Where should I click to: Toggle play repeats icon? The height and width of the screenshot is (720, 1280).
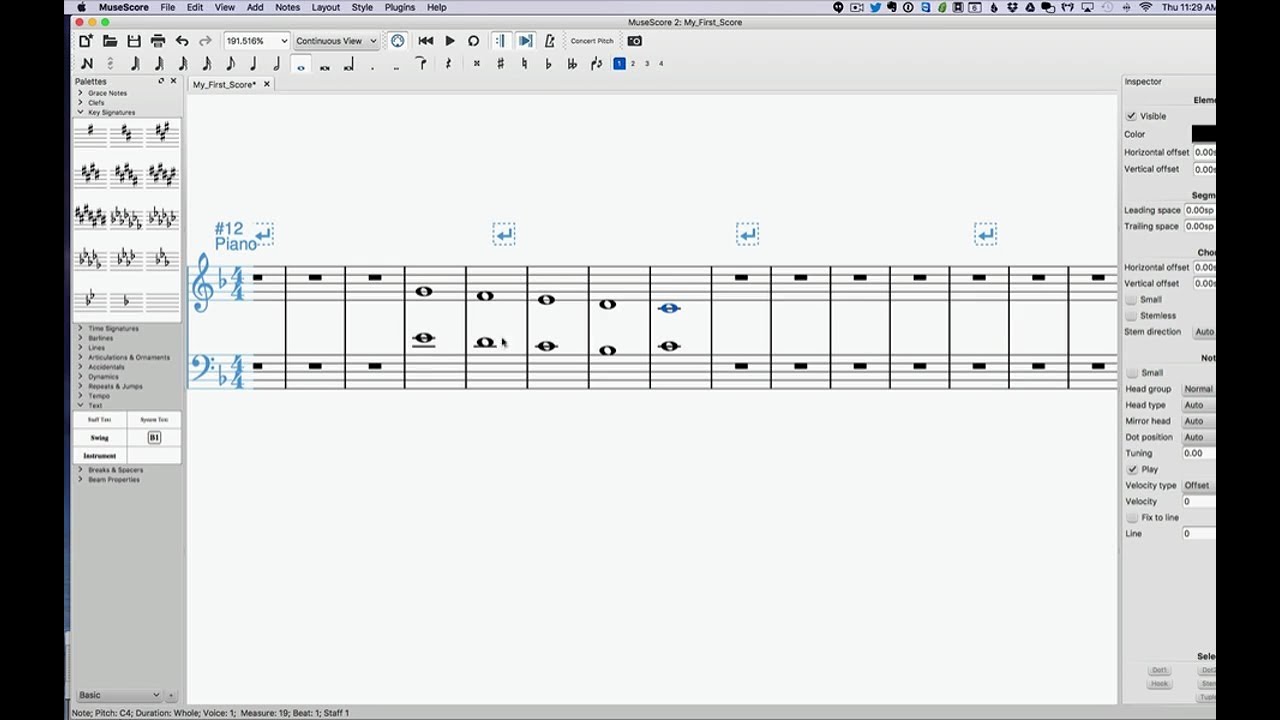tap(500, 41)
